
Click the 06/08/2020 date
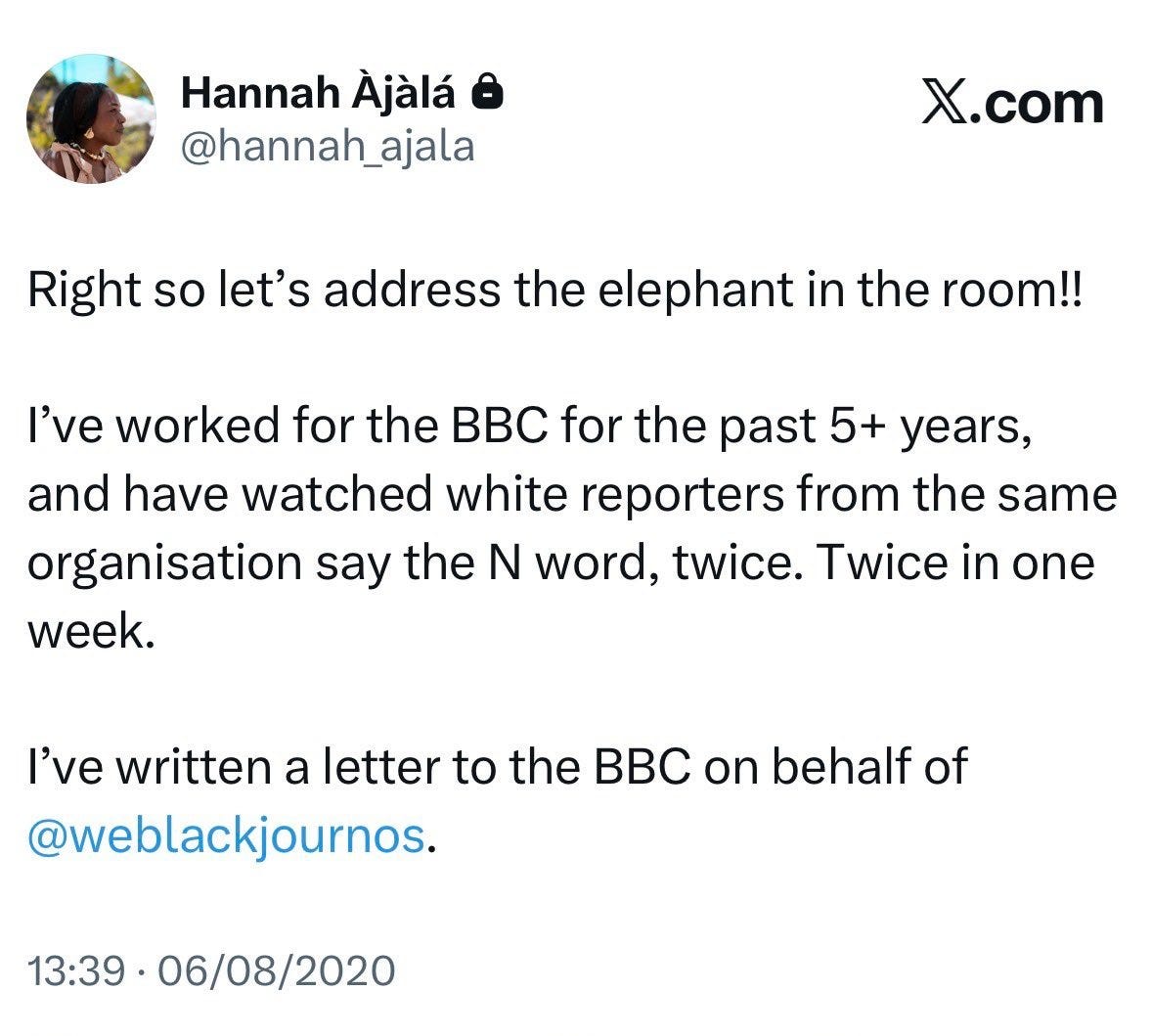tap(269, 970)
